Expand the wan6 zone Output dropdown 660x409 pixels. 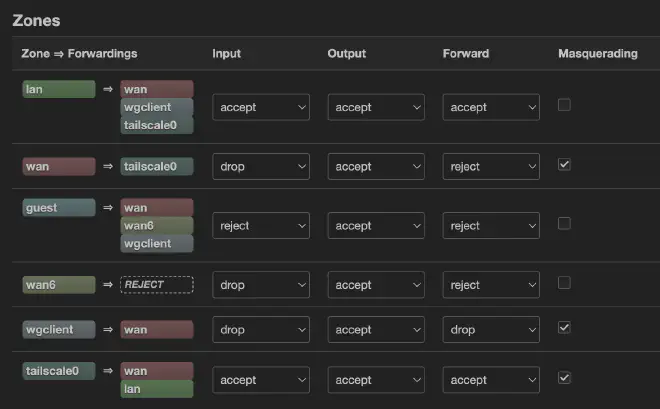point(376,285)
